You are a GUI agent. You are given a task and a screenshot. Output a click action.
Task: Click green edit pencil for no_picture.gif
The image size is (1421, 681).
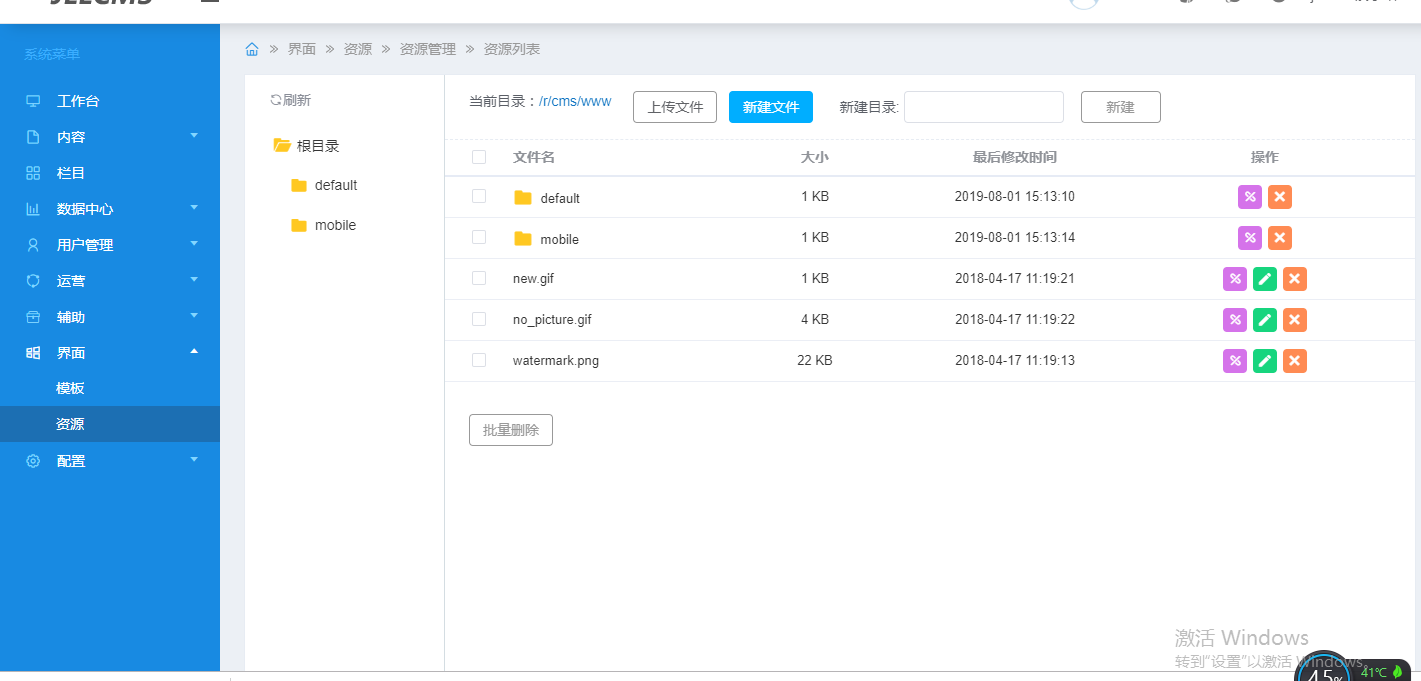pos(1265,320)
